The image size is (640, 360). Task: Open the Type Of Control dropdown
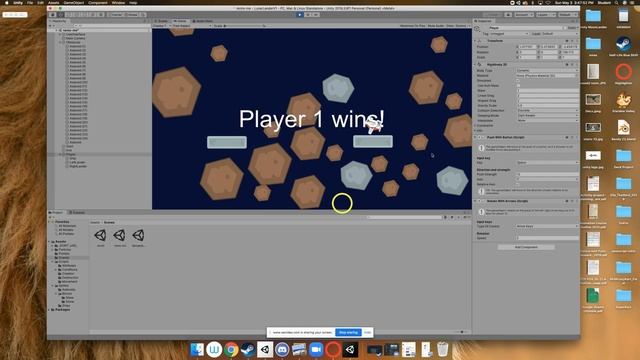coord(547,226)
